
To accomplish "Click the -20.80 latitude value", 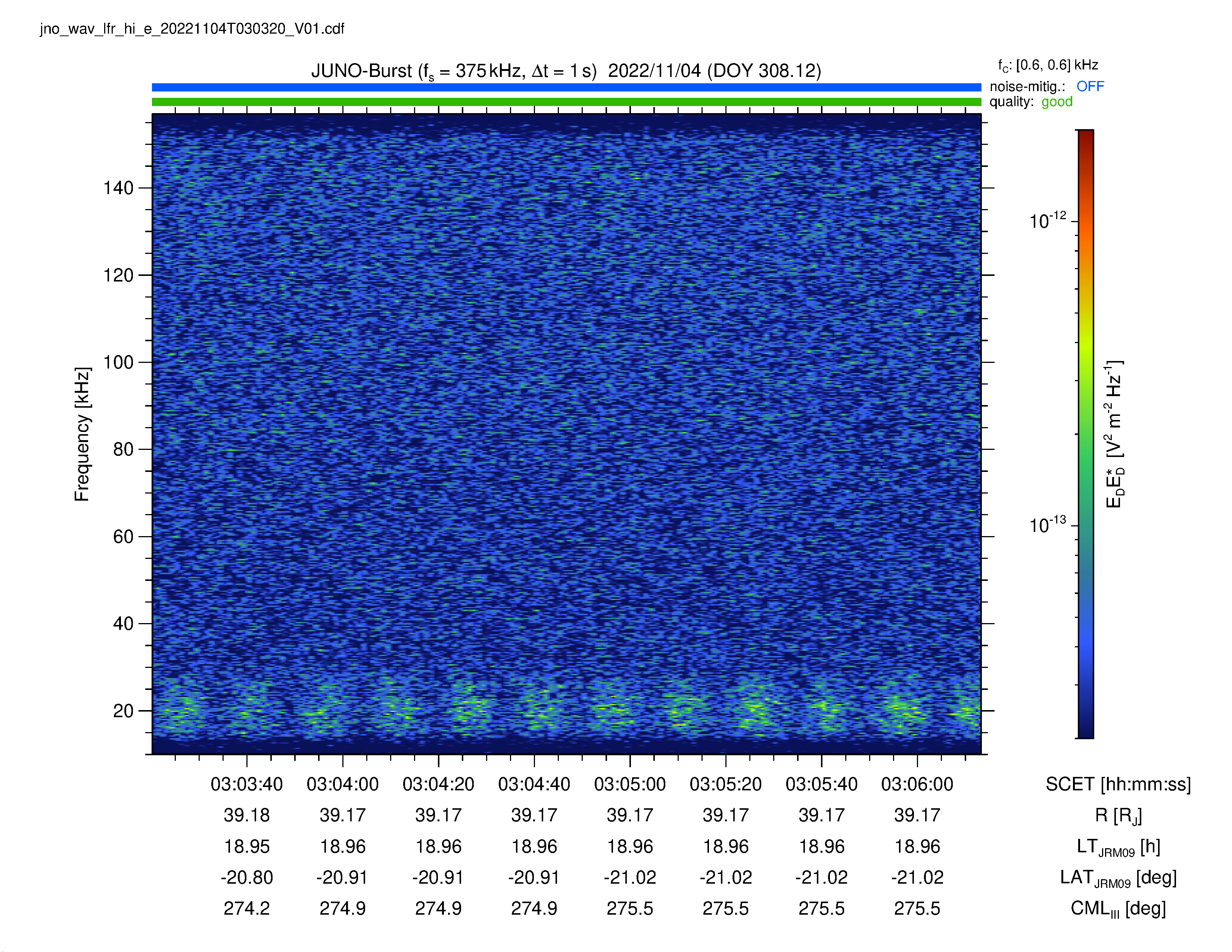I will pyautogui.click(x=246, y=878).
